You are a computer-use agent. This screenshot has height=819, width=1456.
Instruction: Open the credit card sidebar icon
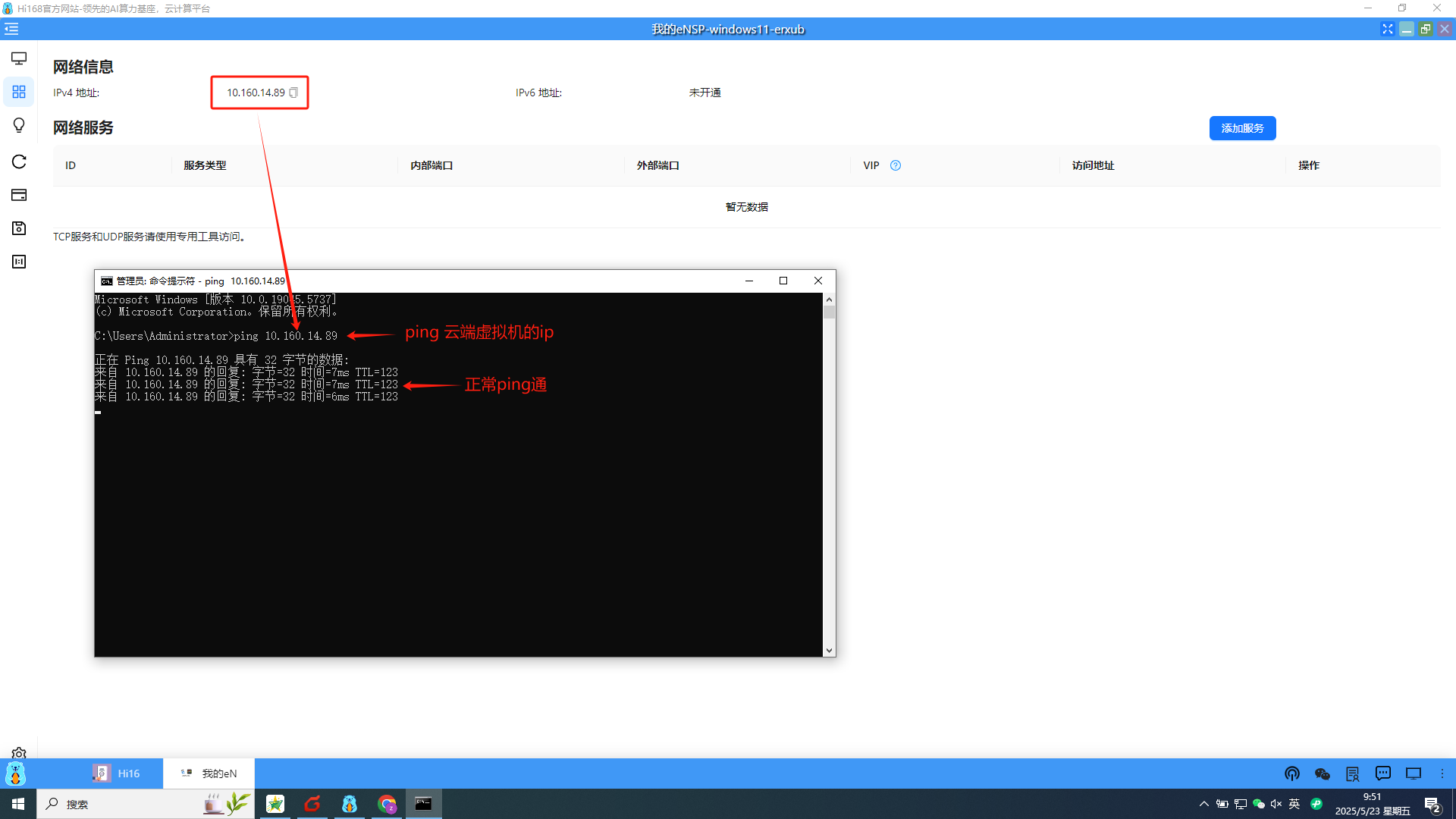coord(19,195)
